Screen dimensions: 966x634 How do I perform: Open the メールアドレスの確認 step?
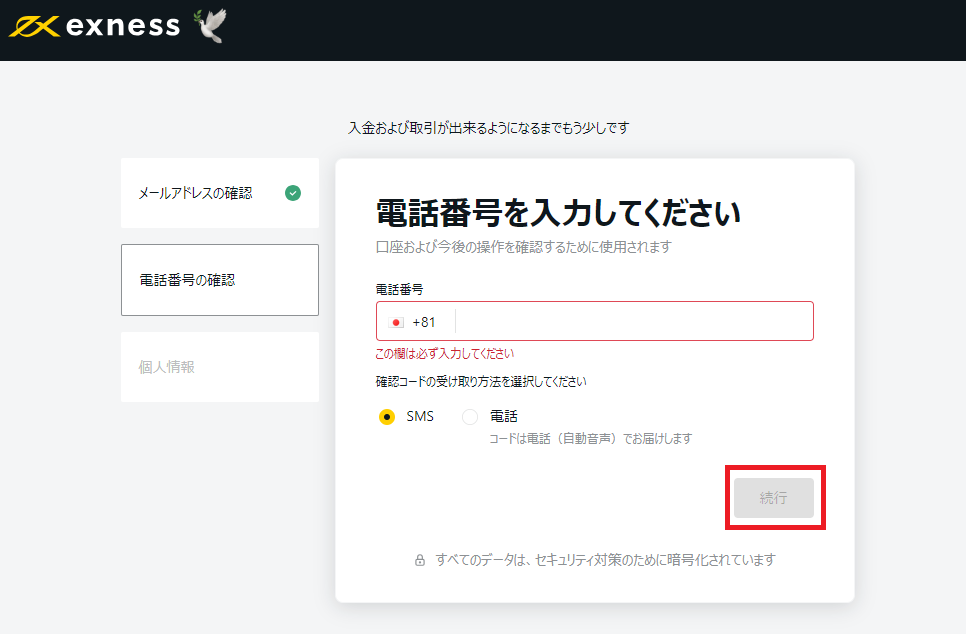coord(220,193)
